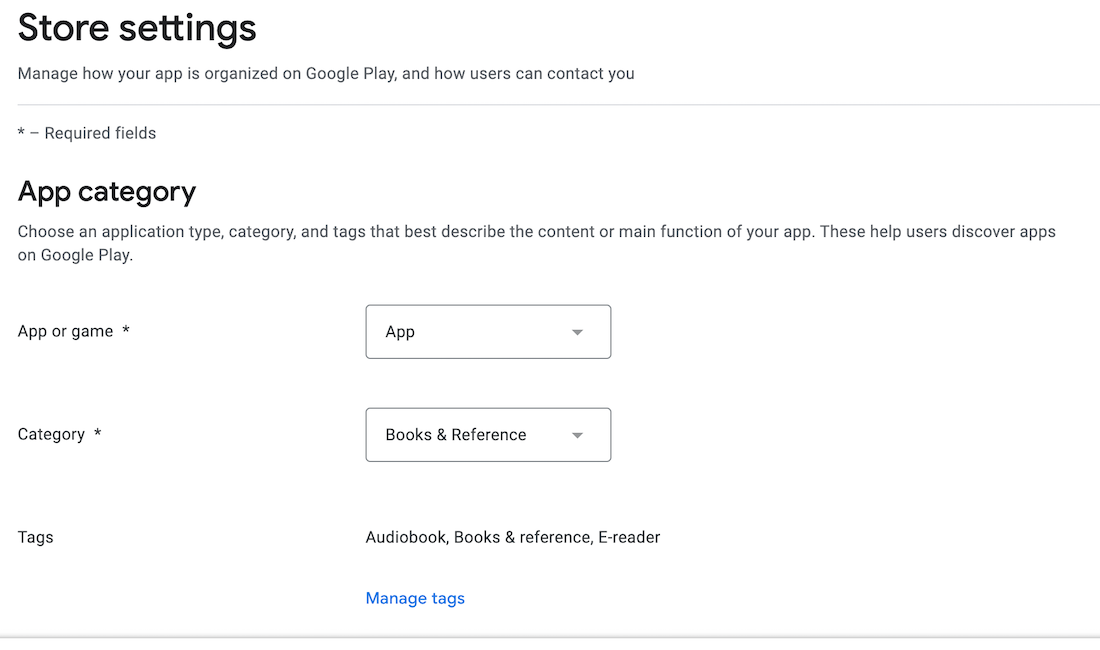
Task: Click the Tags row label
Action: click(x=35, y=537)
